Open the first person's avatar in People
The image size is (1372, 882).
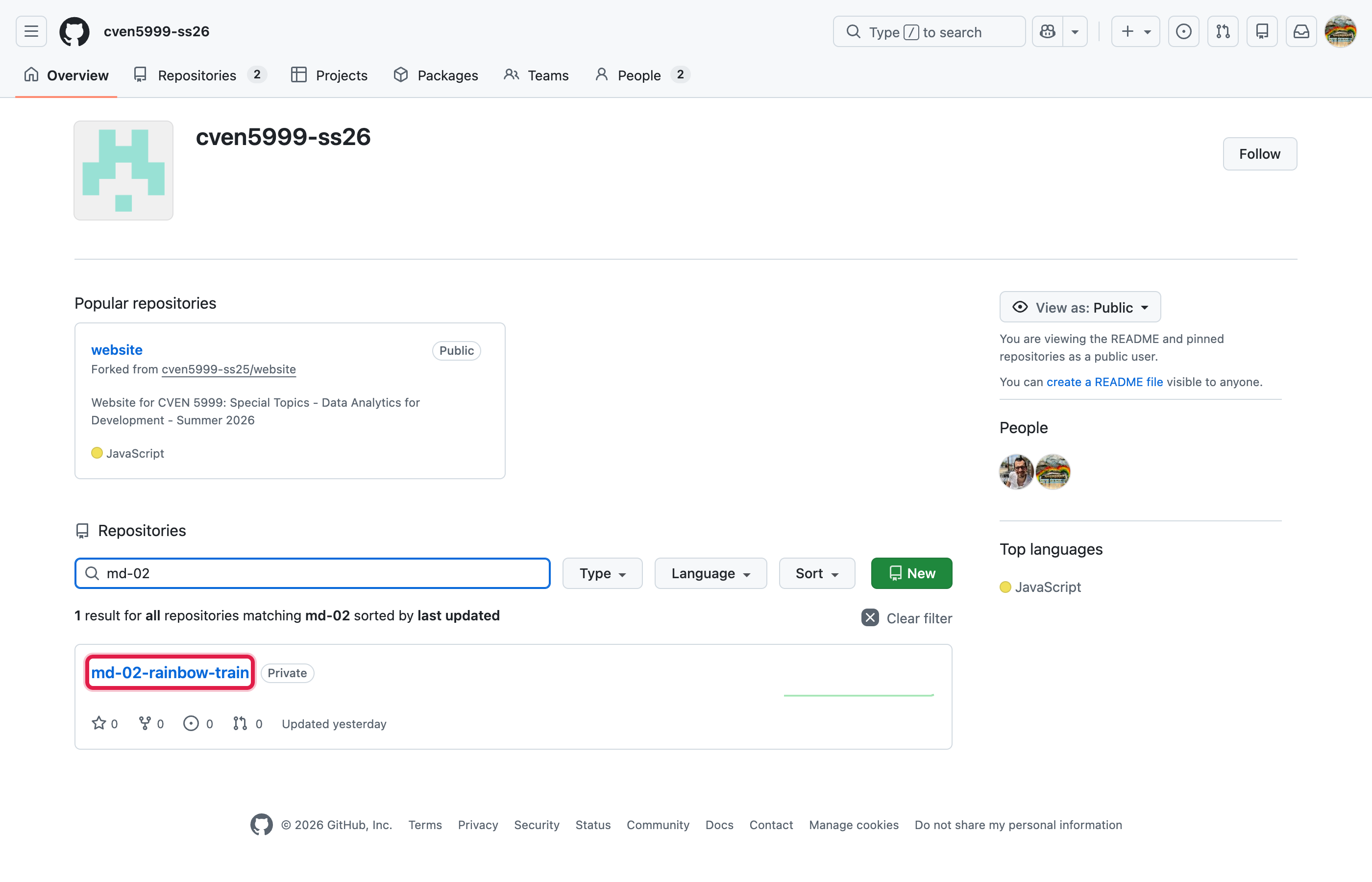(1016, 471)
